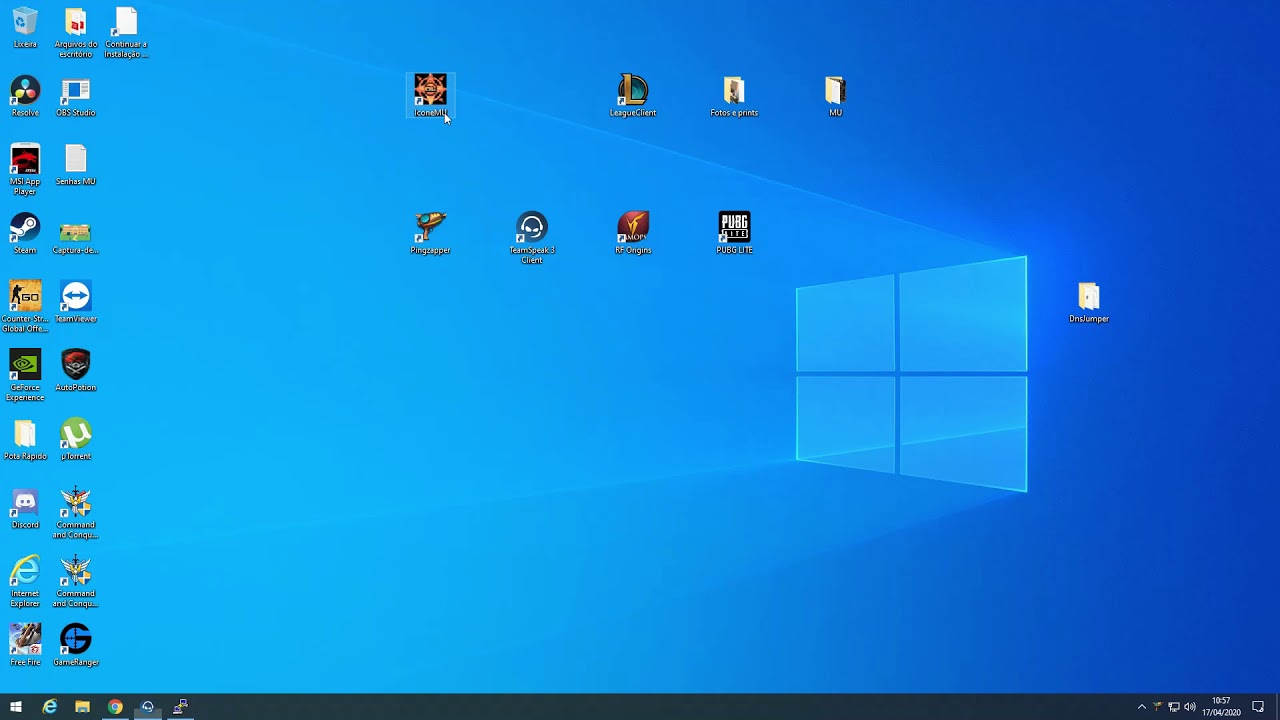Viewport: 1280px width, 720px height.
Task: Launch LeagueClient shortcut
Action: 633,96
